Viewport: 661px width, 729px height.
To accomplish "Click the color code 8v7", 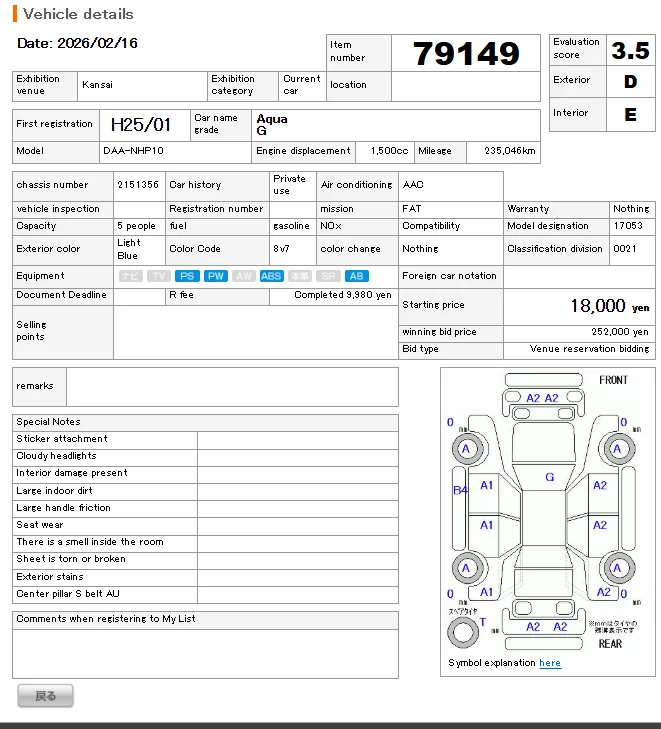I will 281,249.
